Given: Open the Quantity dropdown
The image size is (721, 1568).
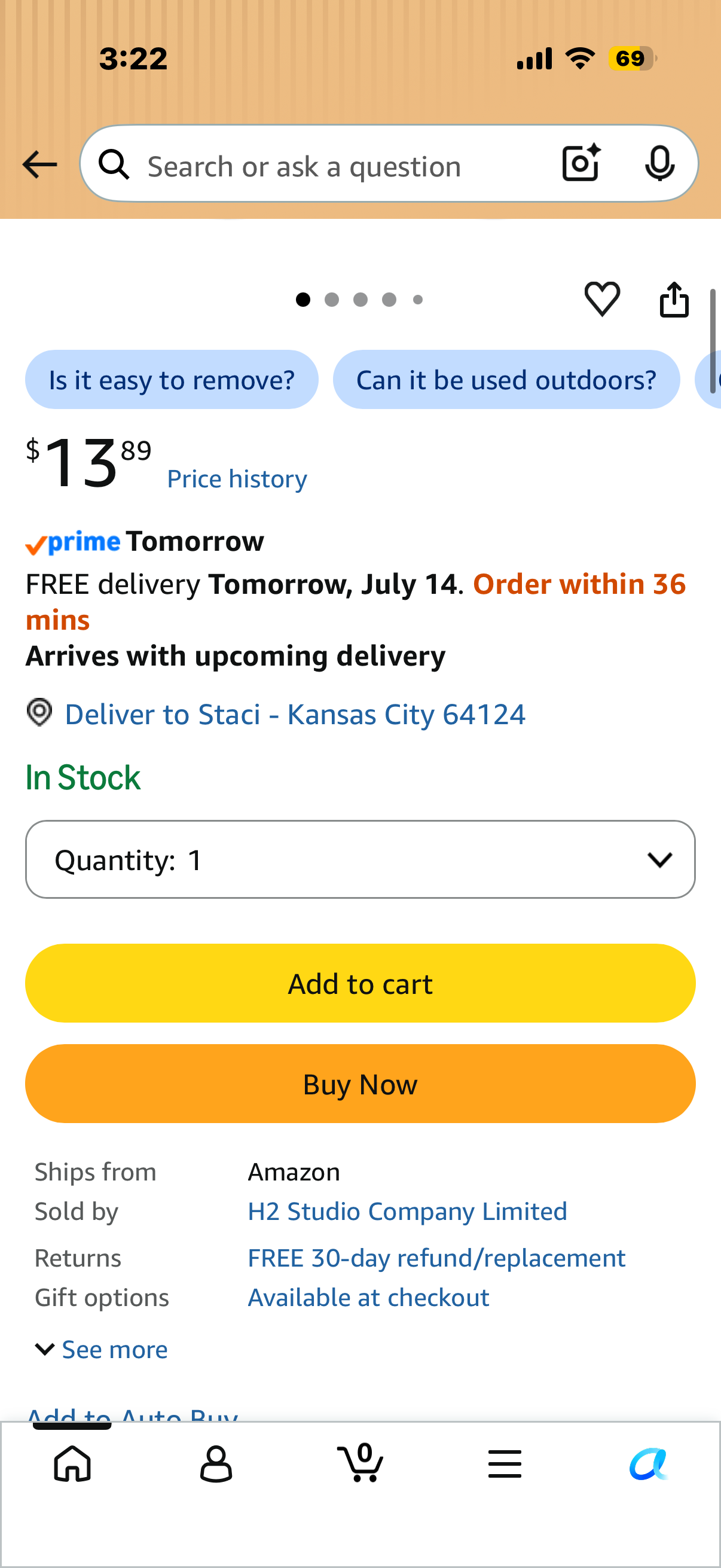Looking at the screenshot, I should pos(360,859).
